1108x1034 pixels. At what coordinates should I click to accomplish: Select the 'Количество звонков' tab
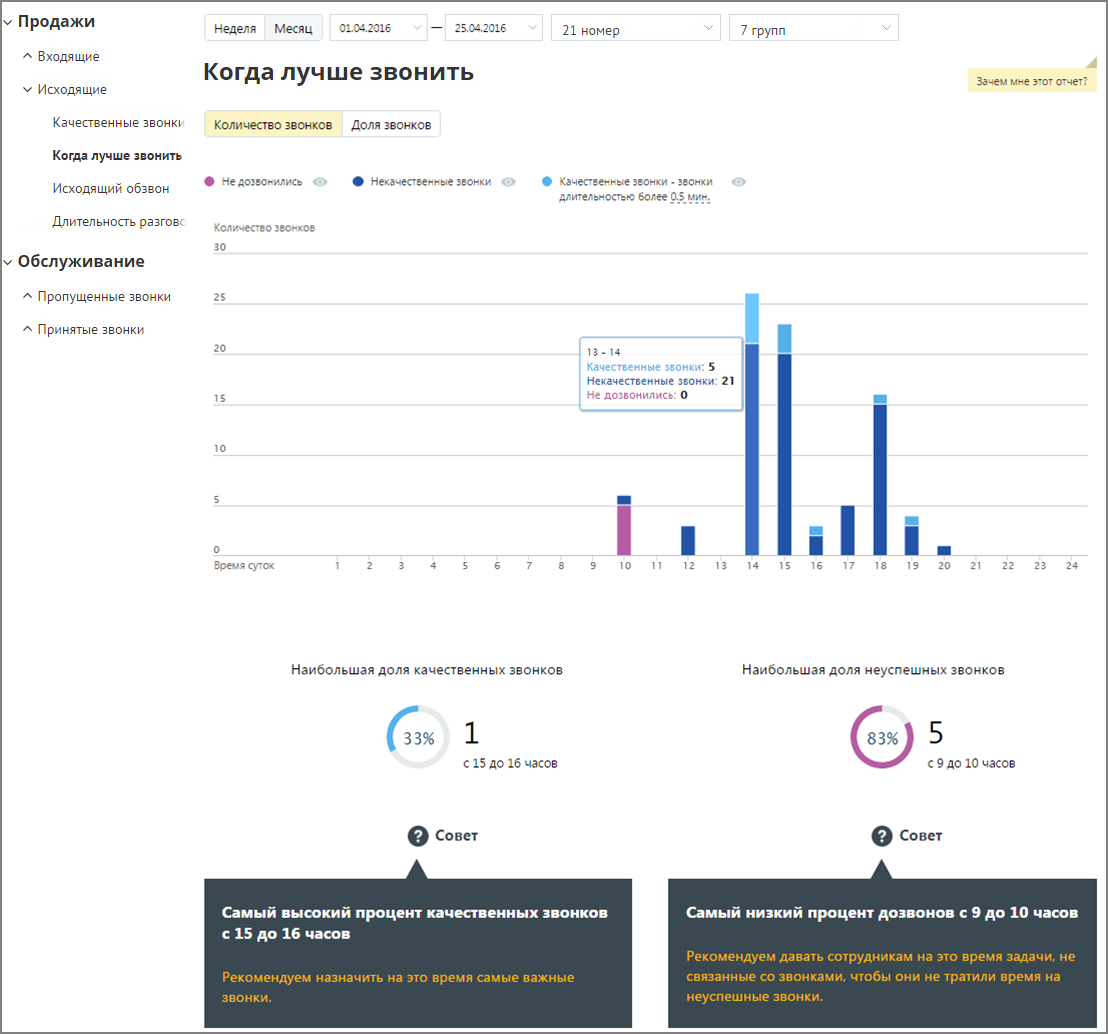coord(273,124)
